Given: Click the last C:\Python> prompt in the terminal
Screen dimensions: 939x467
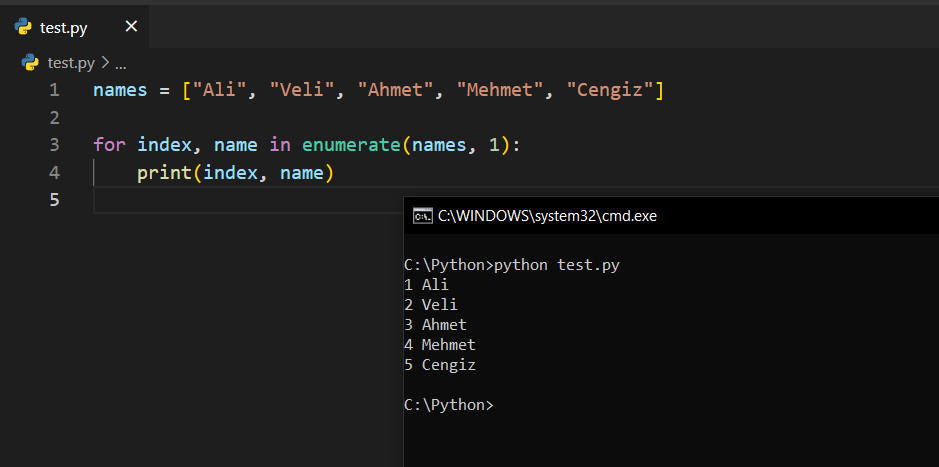Looking at the screenshot, I should tap(448, 405).
